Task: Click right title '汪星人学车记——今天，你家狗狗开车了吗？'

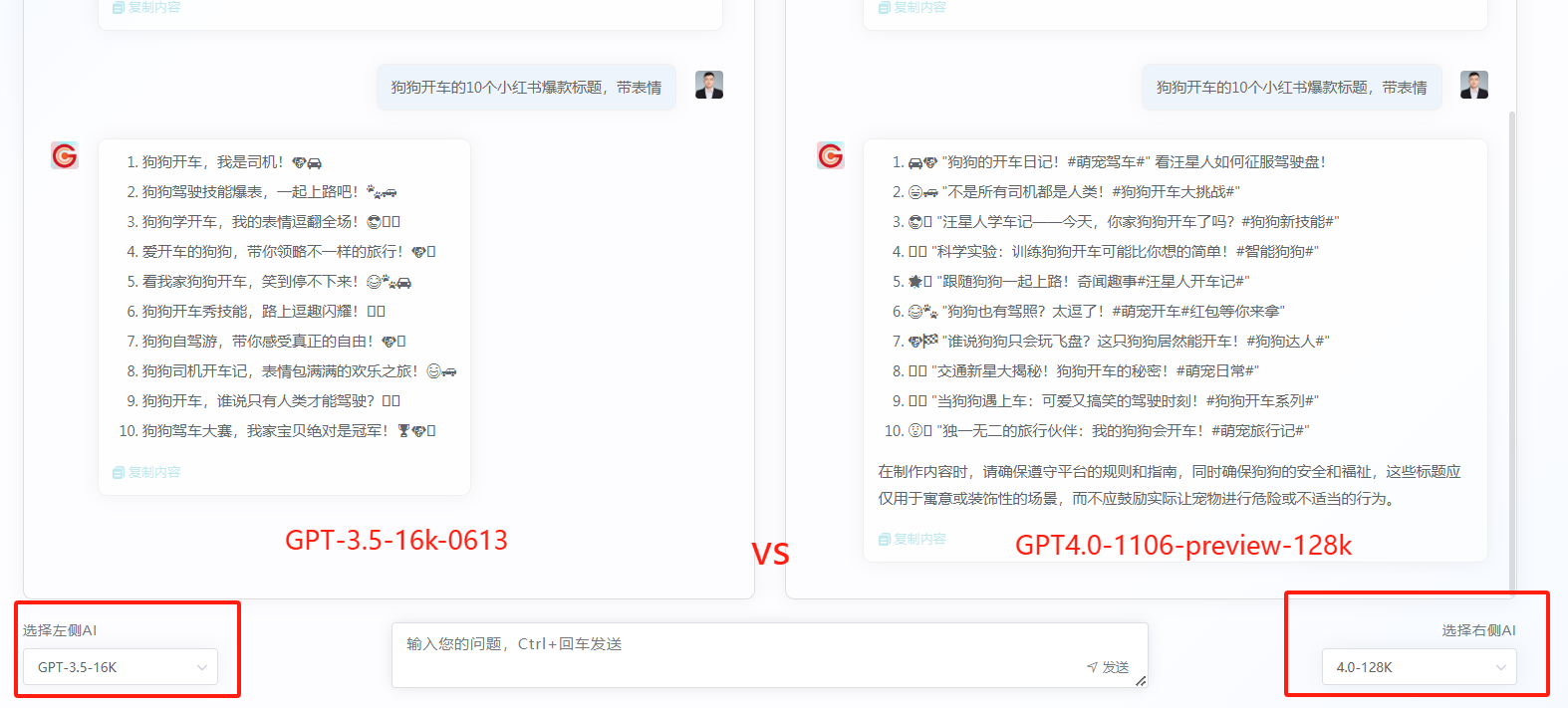Action: [1088, 222]
